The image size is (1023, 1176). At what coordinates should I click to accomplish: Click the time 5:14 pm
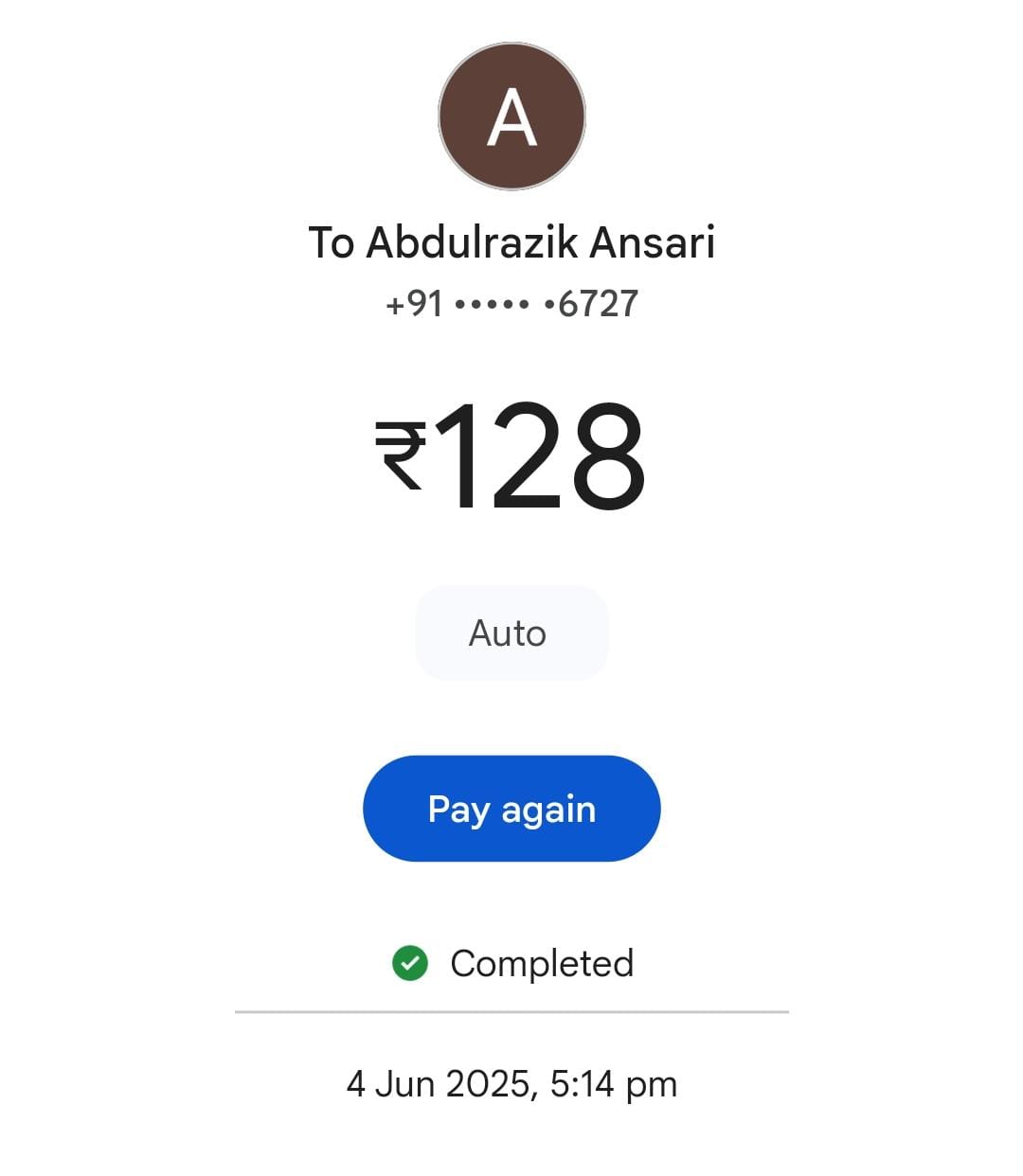(x=614, y=1084)
